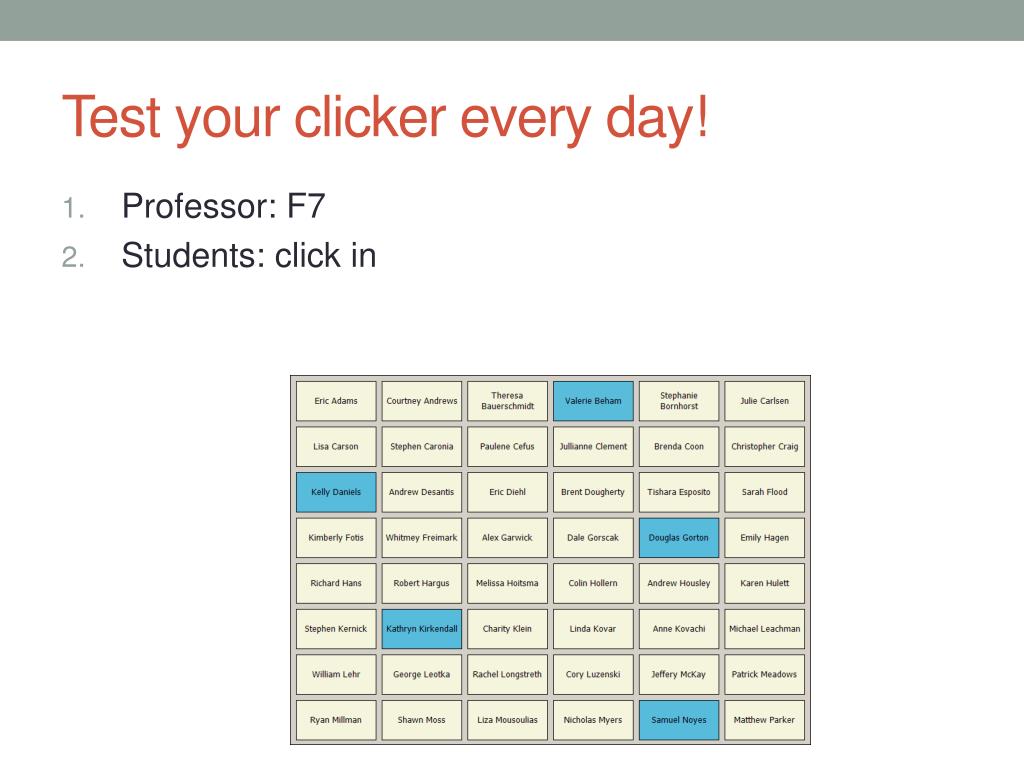Select the Valerie Beham cell
Viewport: 1024px width, 768px height.
point(593,401)
